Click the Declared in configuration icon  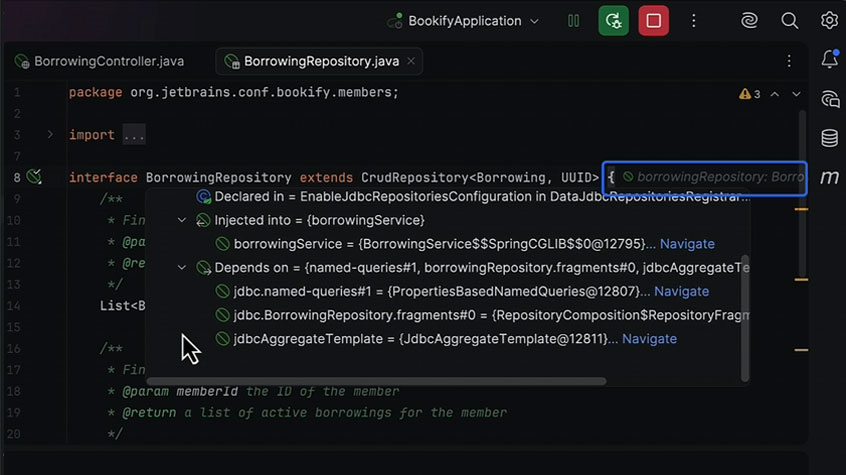[x=203, y=196]
